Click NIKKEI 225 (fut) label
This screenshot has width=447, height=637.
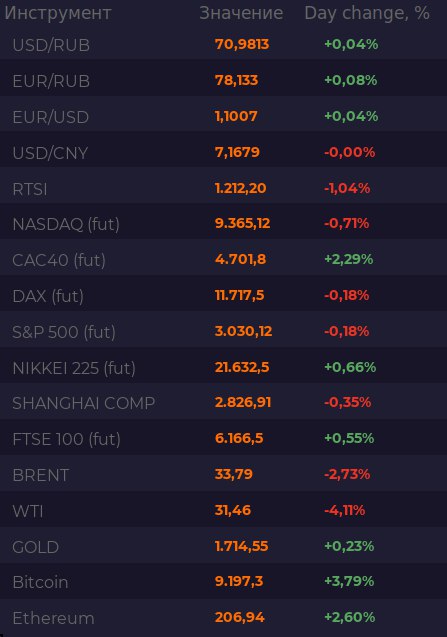[74, 368]
